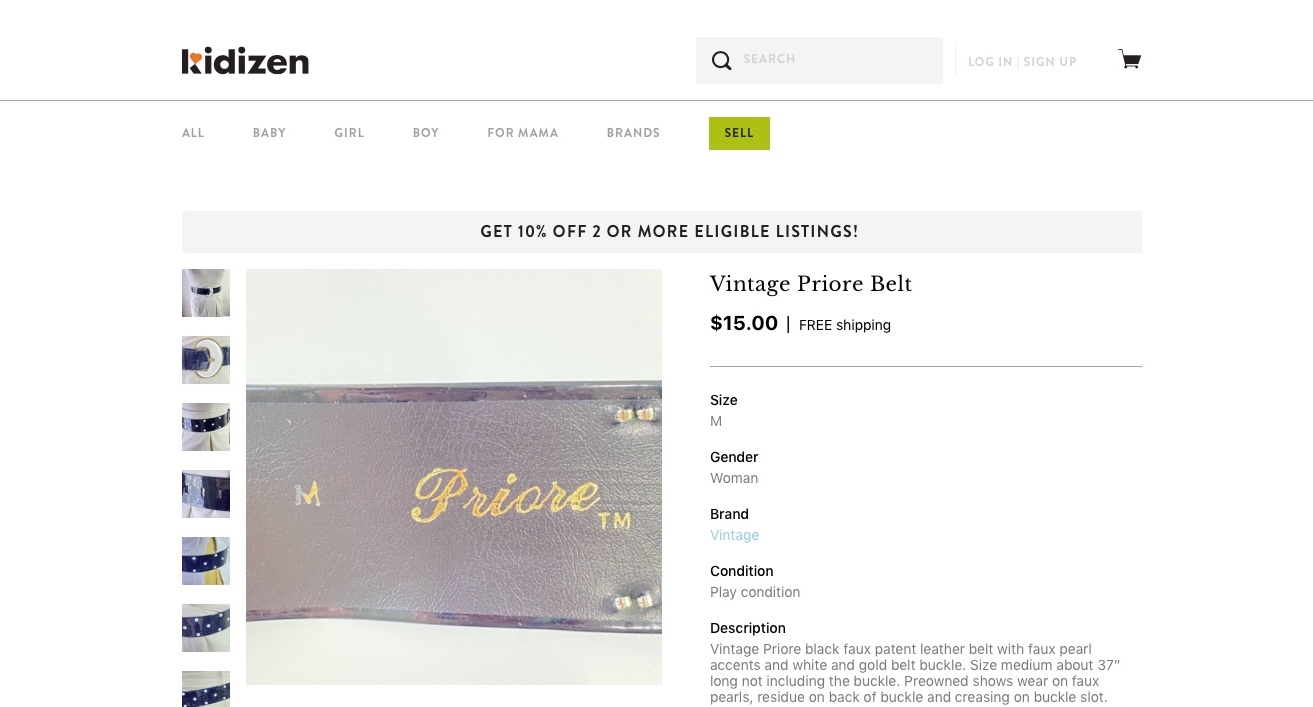This screenshot has height=707, width=1313.
Task: Select the ALL category
Action: [x=193, y=133]
